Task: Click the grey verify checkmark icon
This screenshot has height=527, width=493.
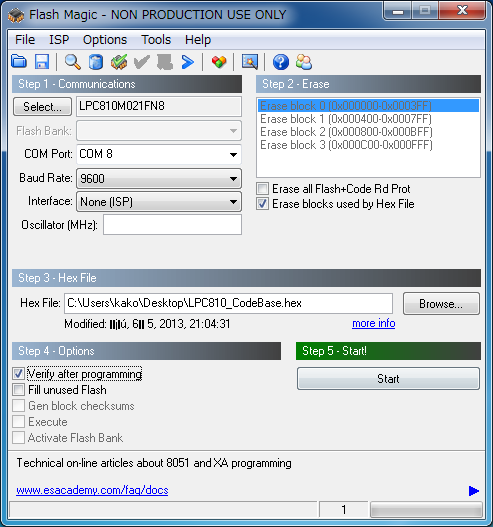Action: (x=141, y=62)
